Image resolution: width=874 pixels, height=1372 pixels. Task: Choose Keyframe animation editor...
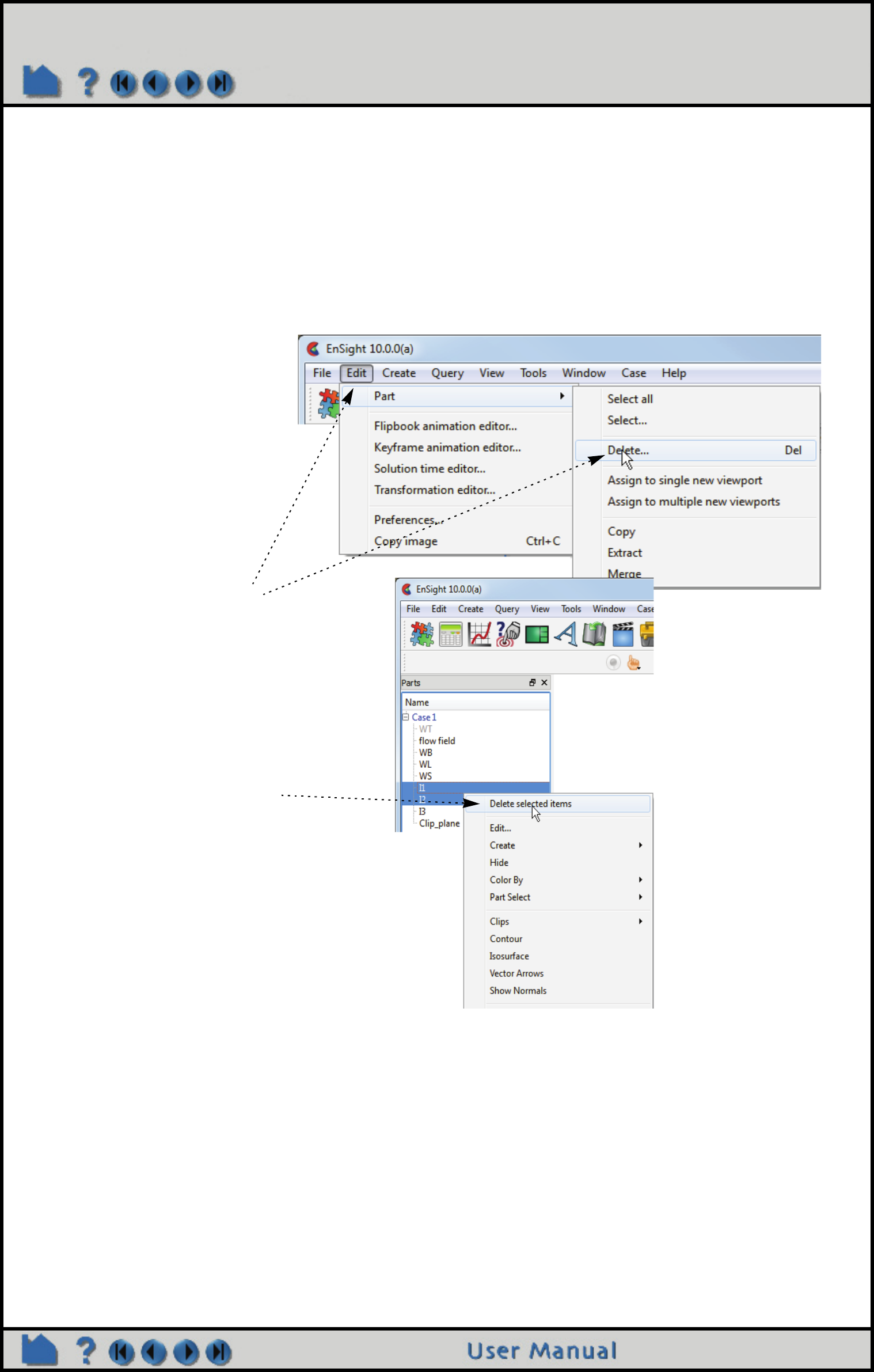tap(447, 448)
